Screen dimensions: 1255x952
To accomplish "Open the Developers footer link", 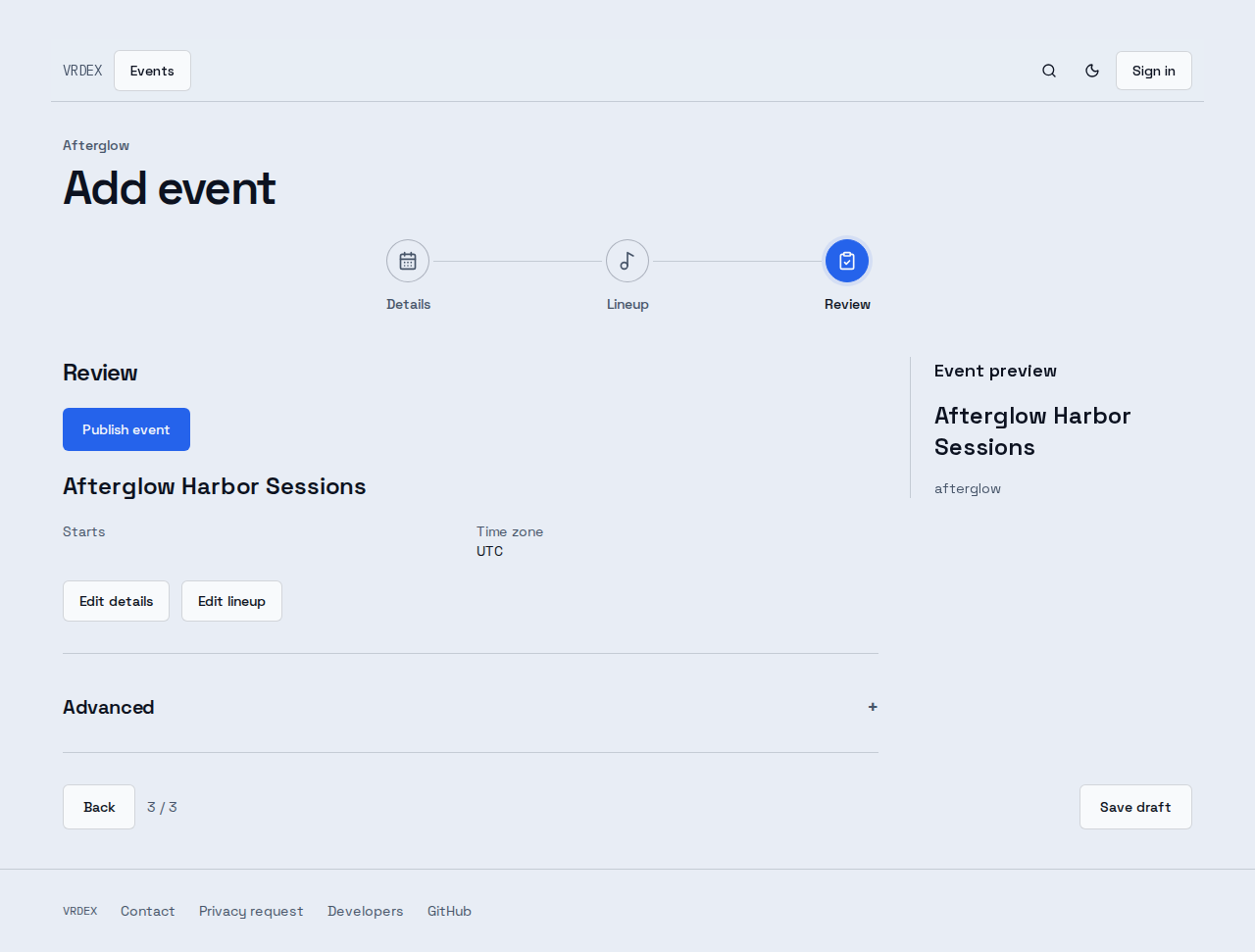I will pyautogui.click(x=366, y=911).
